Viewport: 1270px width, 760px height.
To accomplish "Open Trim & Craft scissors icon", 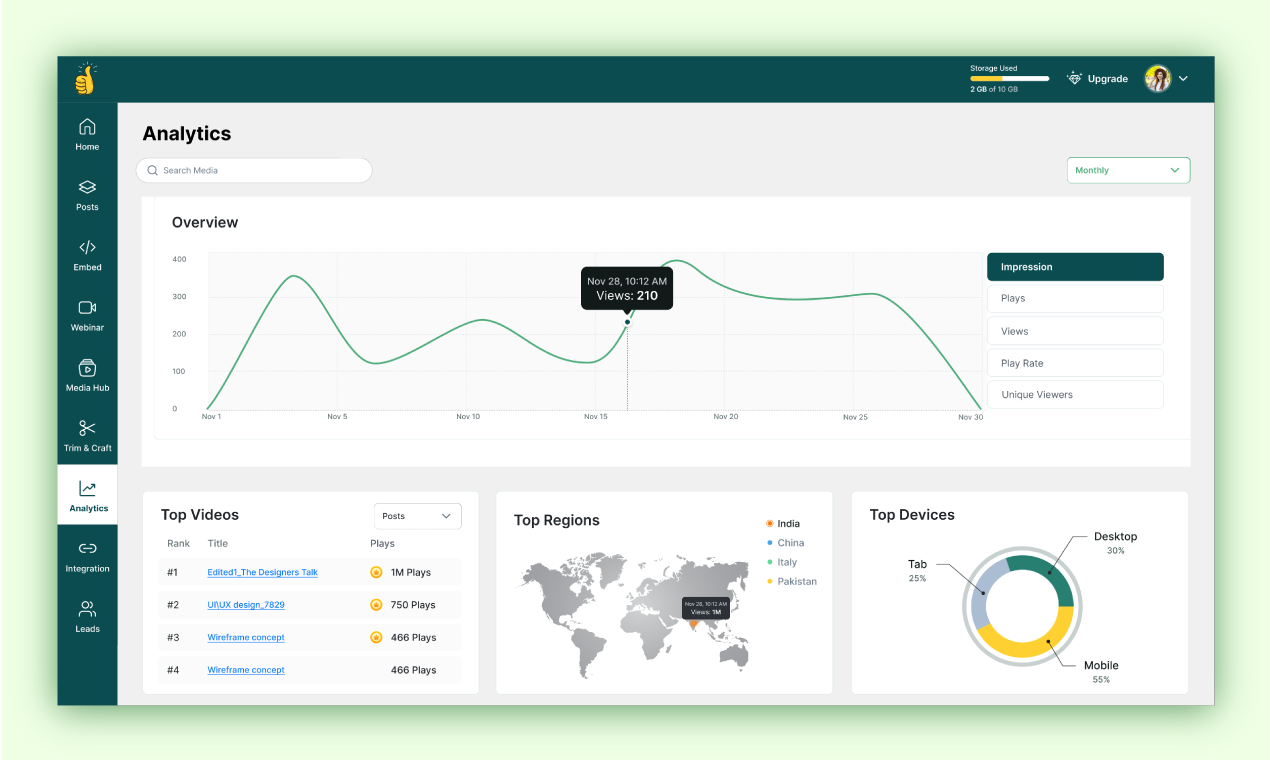I will pyautogui.click(x=87, y=428).
